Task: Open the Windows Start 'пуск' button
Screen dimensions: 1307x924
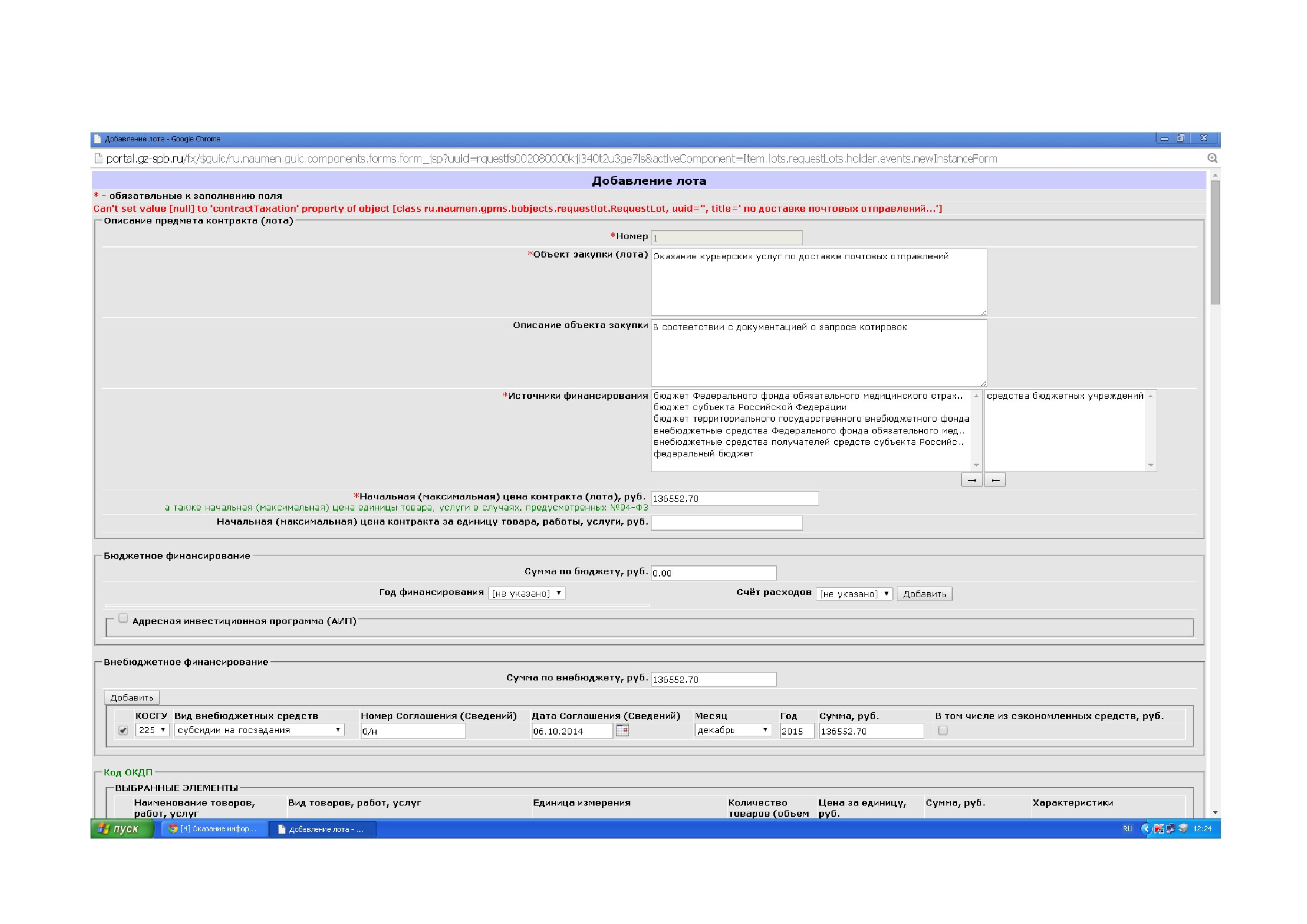Action: pyautogui.click(x=121, y=828)
